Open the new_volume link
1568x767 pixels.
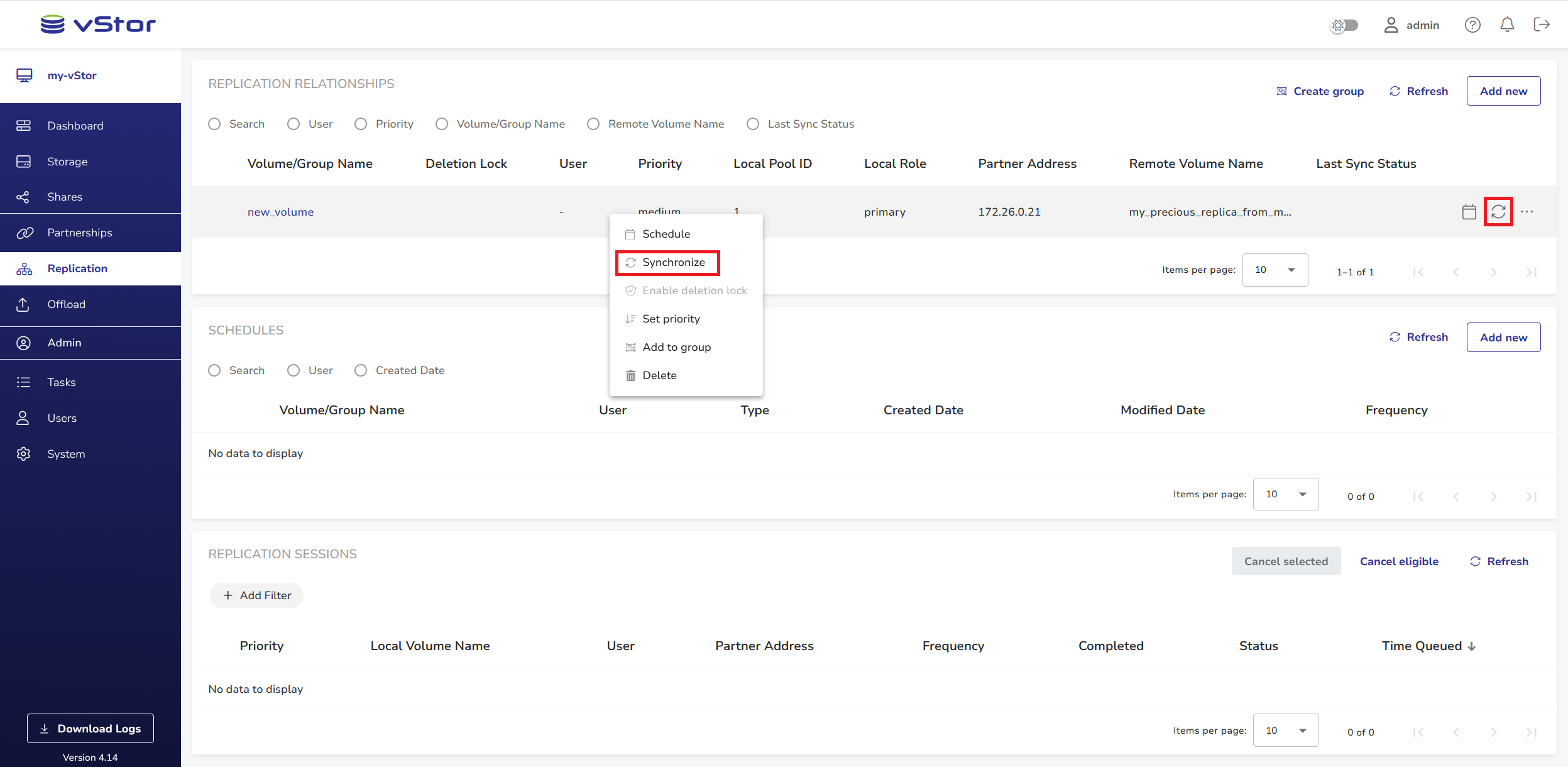point(280,212)
